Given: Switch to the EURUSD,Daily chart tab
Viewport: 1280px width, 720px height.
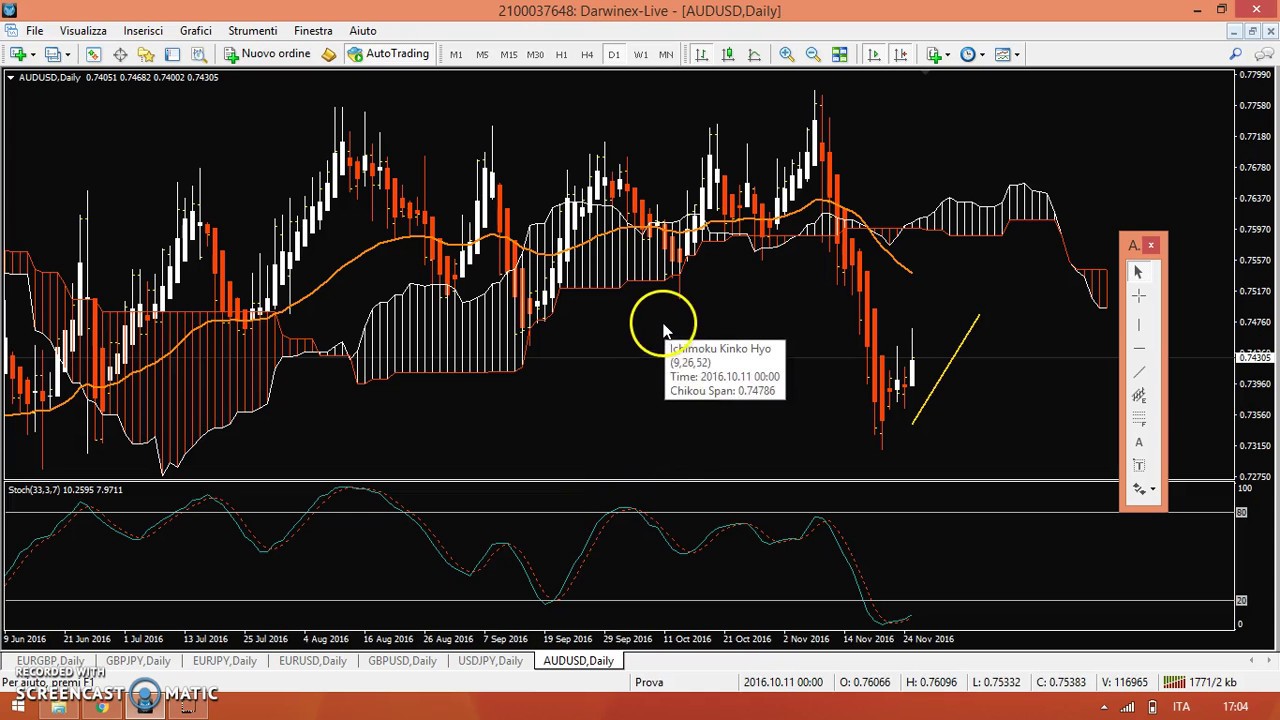Looking at the screenshot, I should tap(313, 661).
